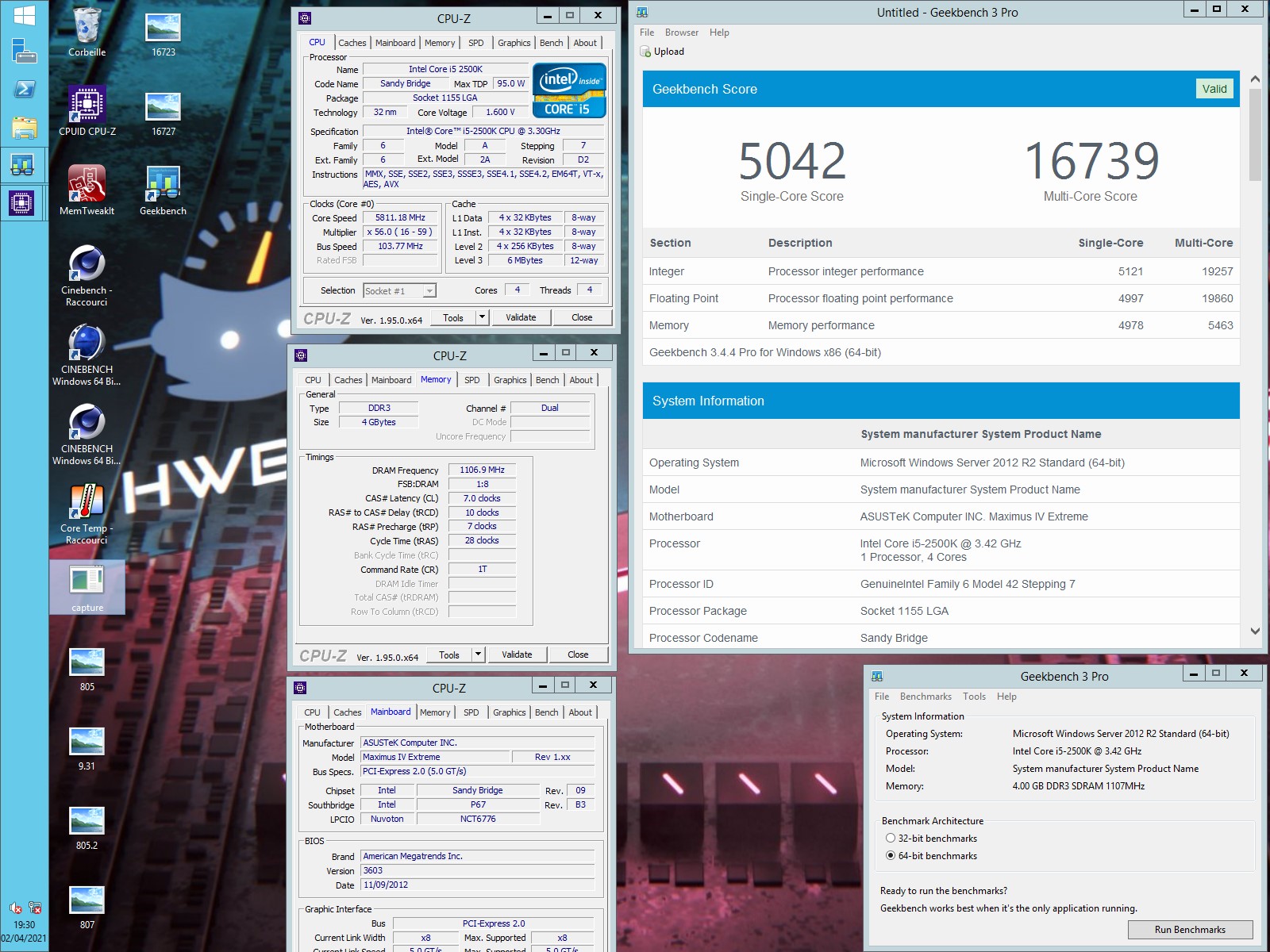Screen dimensions: 1270x952
Task: Open the Geekbench desktop shortcut
Action: (x=163, y=190)
